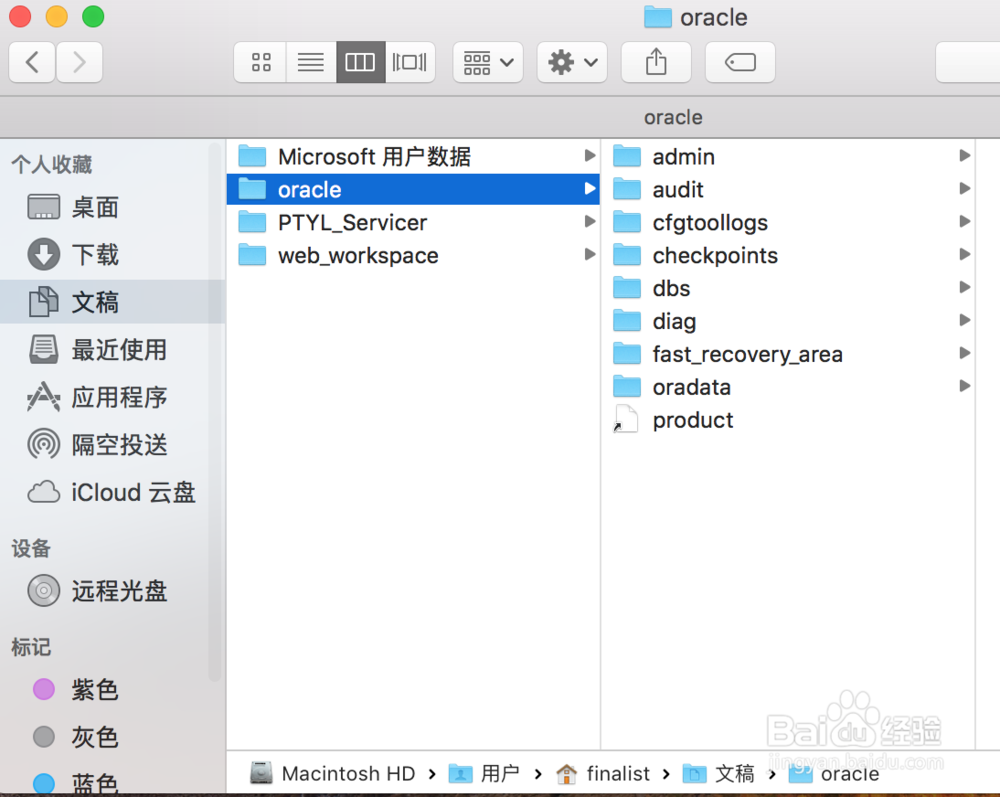Open 隔空投送 AirDrop in the sidebar
This screenshot has height=797, width=1000.
pos(112,444)
